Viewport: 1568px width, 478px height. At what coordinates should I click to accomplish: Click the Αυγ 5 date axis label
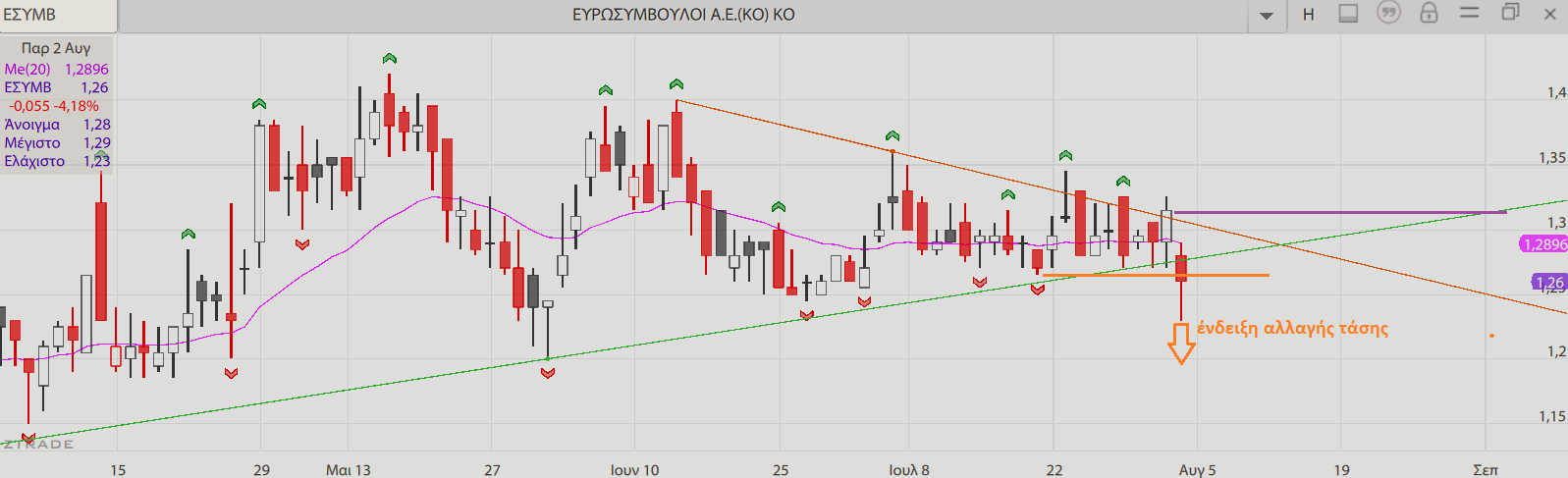point(1197,470)
